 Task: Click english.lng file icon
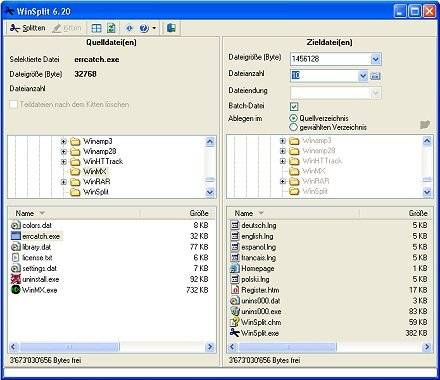[x=235, y=236]
